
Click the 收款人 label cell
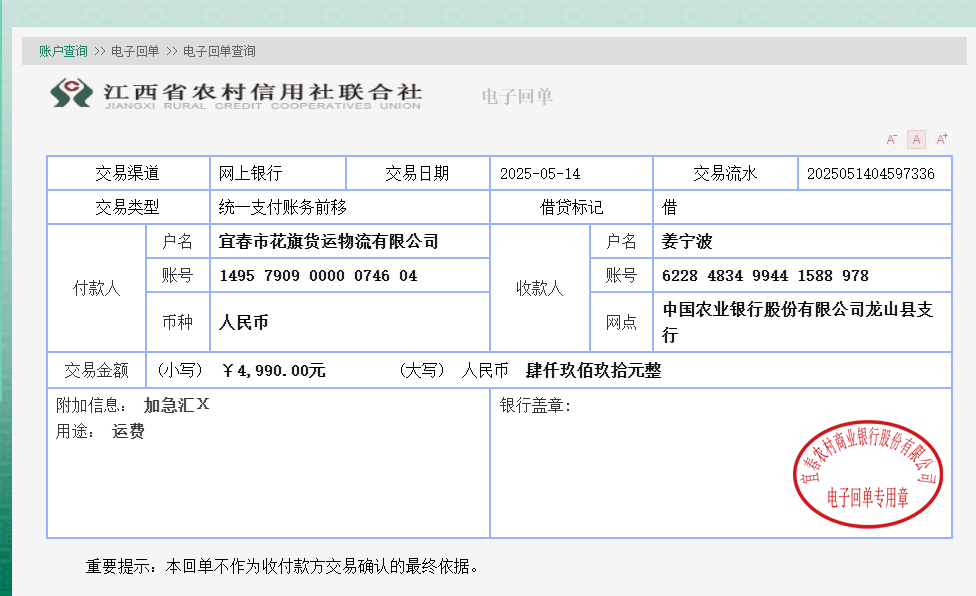[540, 288]
